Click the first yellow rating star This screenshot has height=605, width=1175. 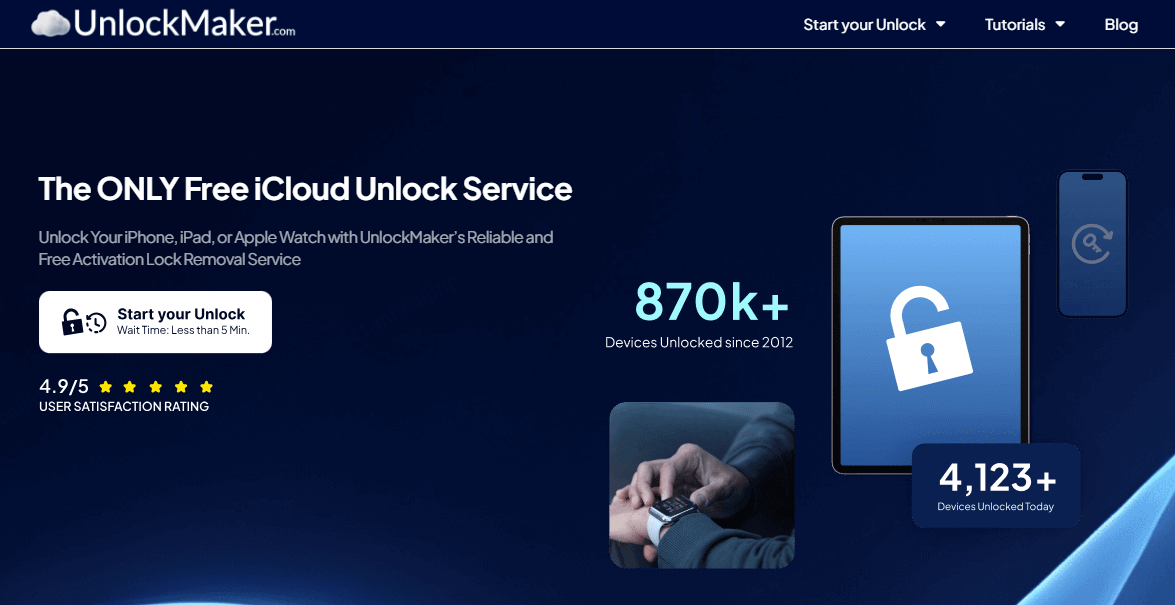(x=106, y=387)
